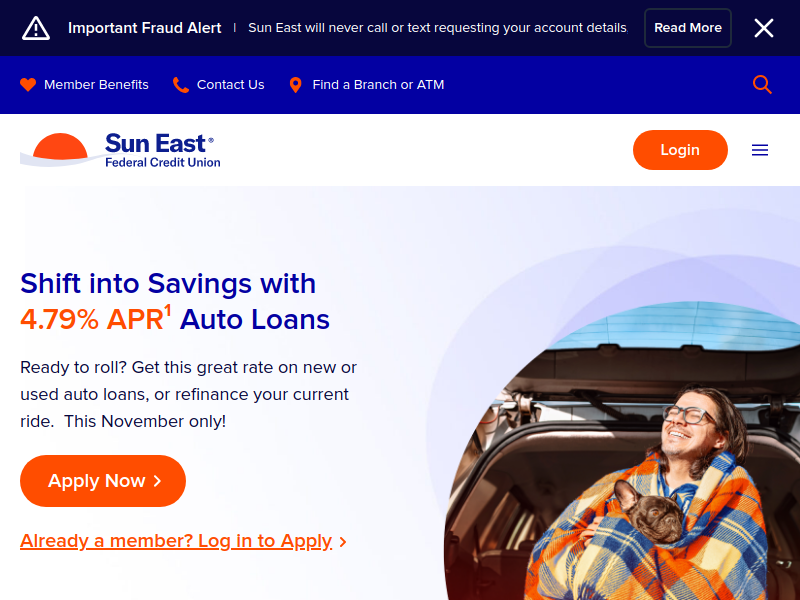Click the location pin icon
800x600 pixels.
tap(295, 85)
